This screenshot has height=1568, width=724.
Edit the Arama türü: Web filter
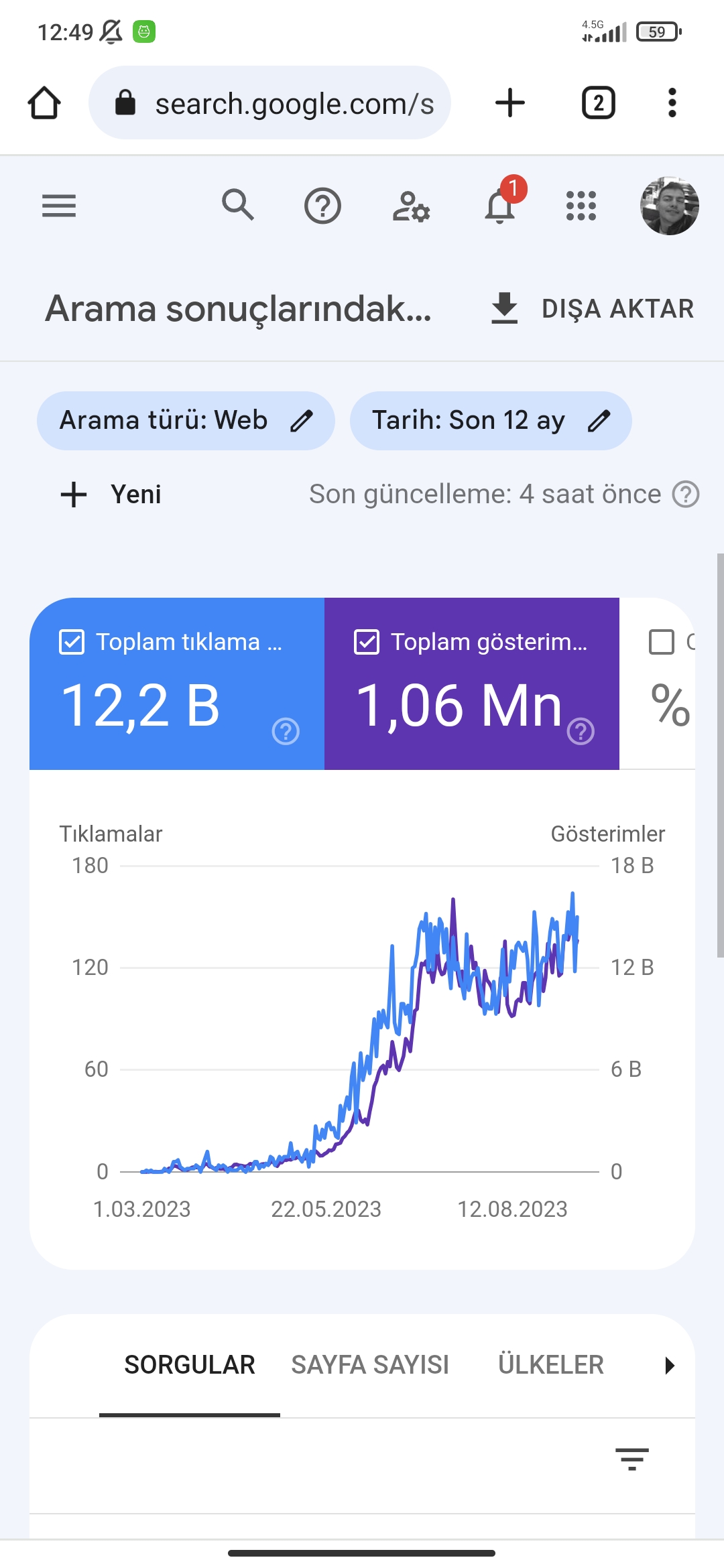186,421
